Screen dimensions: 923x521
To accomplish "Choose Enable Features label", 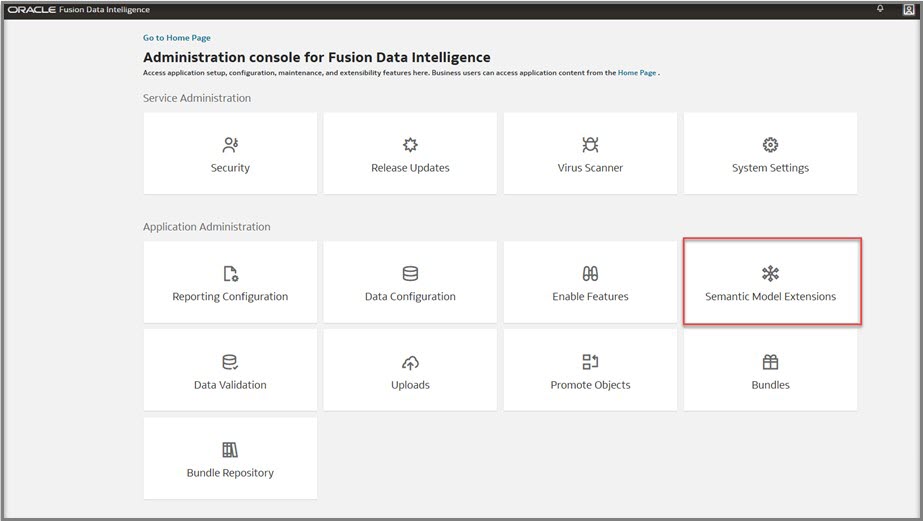I will point(590,297).
